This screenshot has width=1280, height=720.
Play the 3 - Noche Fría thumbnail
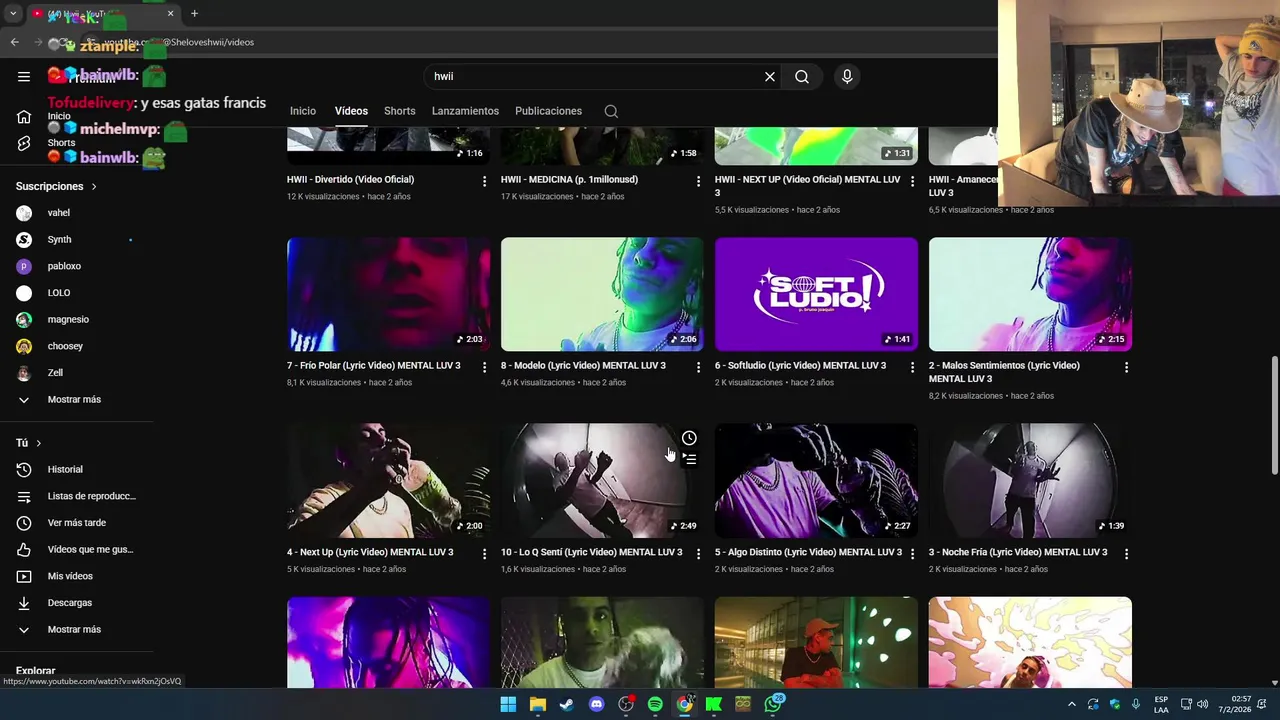point(1030,480)
